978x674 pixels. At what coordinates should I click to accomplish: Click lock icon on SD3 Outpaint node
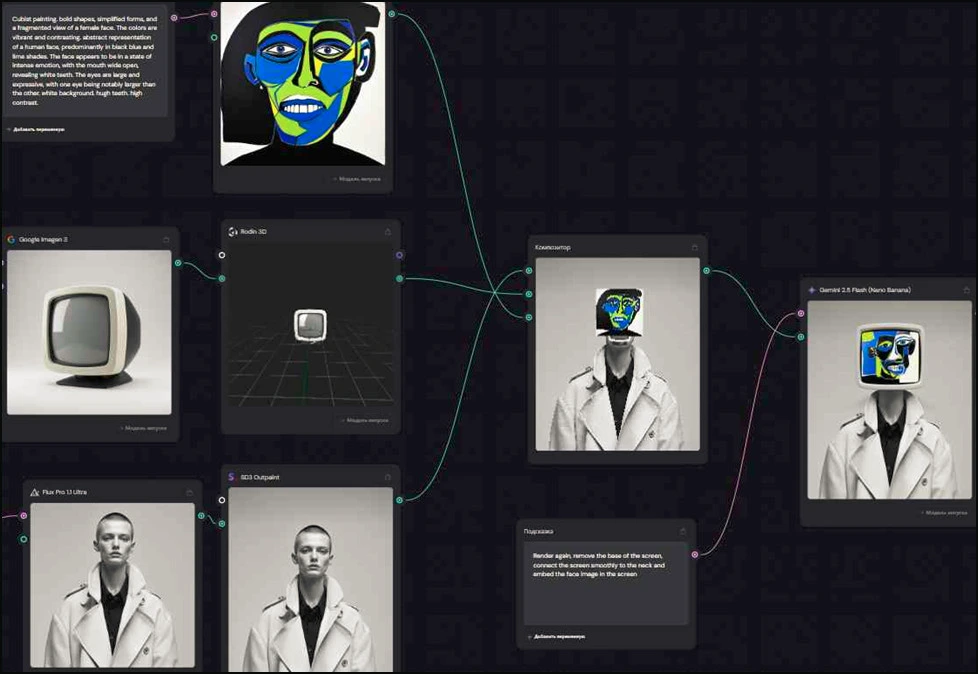tap(388, 477)
